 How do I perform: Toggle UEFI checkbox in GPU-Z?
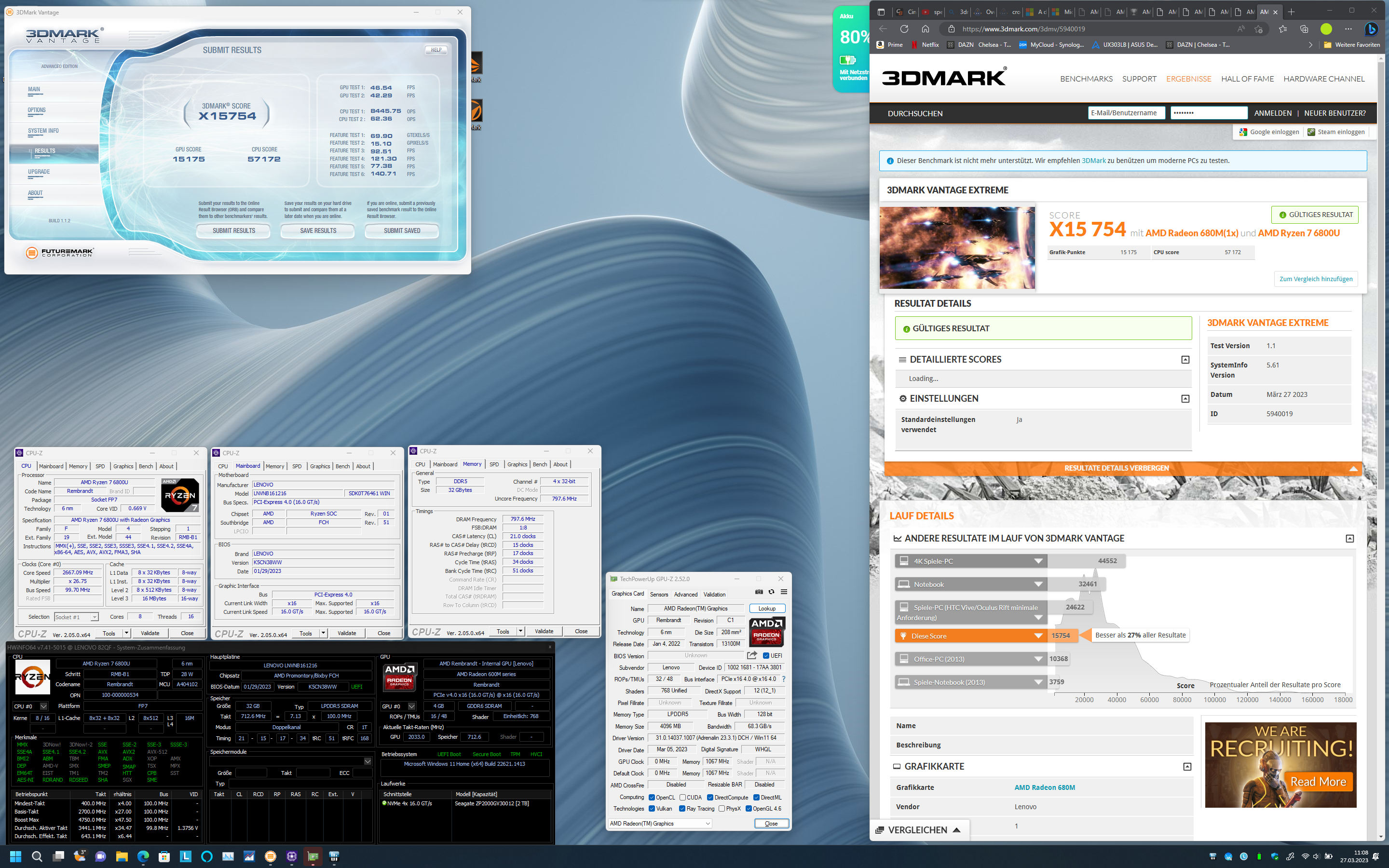(766, 656)
